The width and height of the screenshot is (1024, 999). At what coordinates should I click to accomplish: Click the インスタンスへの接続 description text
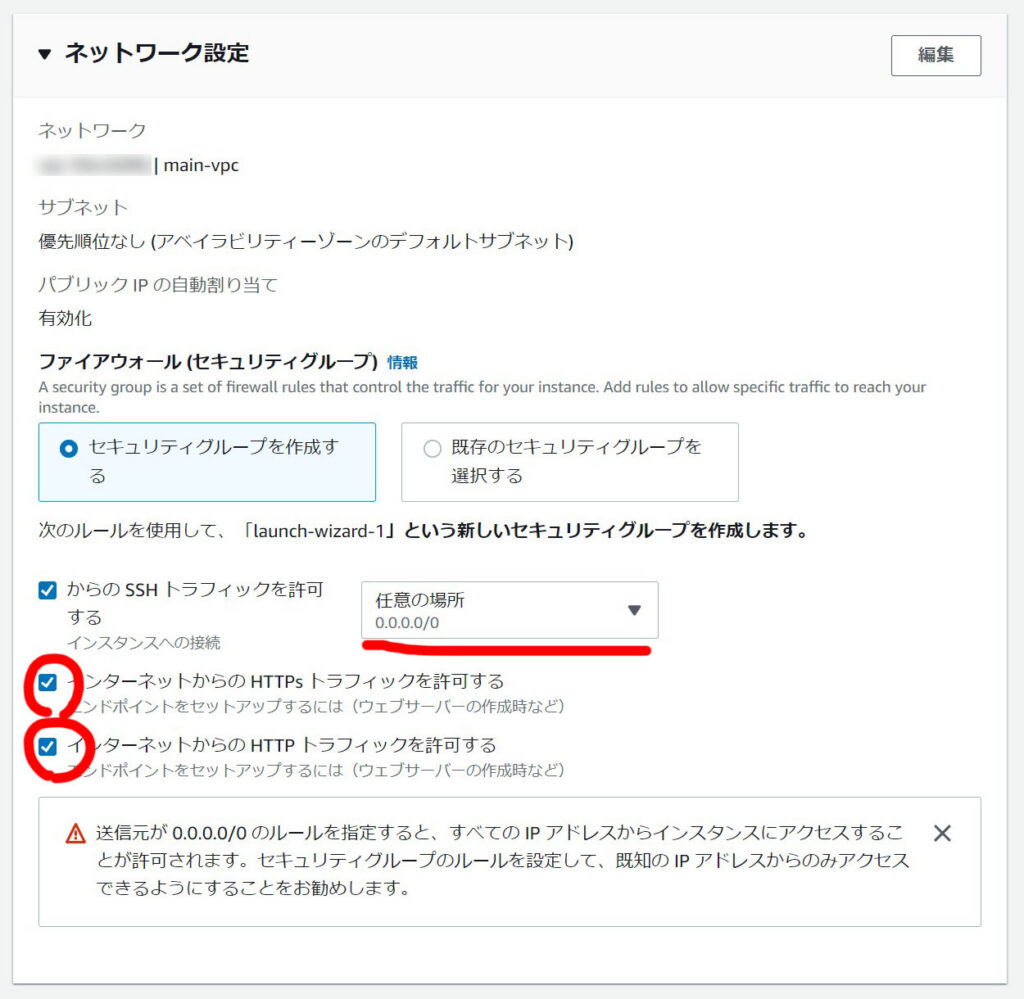(x=144, y=643)
